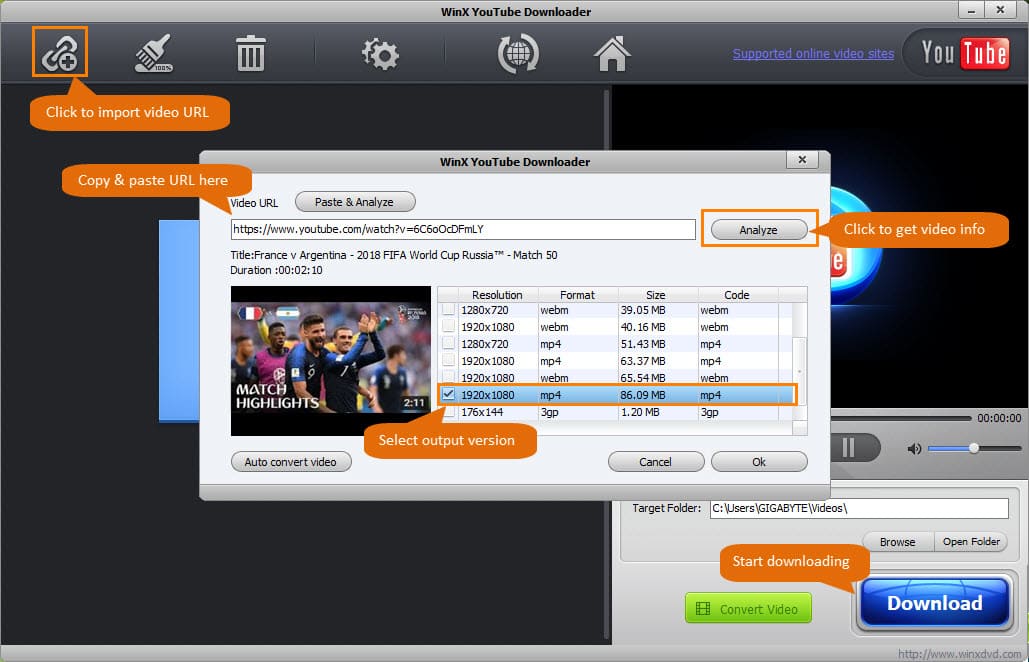Screen dimensions: 1029x662
Task: Click the Duration 00:02:10 text
Action: point(276,270)
